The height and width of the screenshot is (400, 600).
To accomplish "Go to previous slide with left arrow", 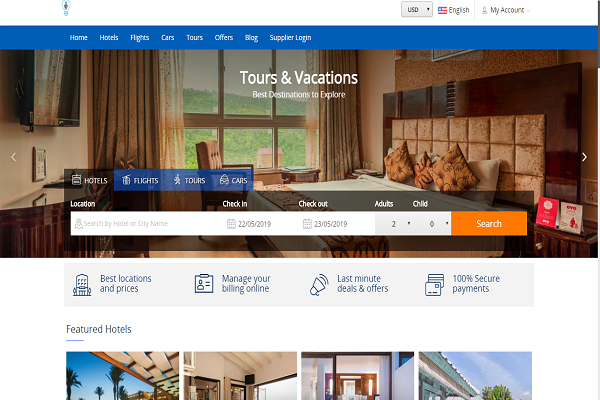I will (x=13, y=157).
